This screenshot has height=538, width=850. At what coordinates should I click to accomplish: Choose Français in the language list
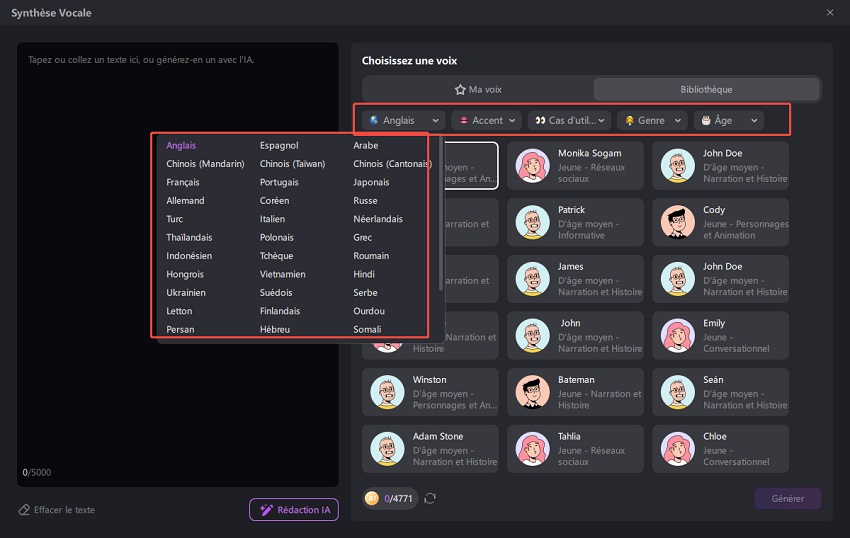coord(183,182)
